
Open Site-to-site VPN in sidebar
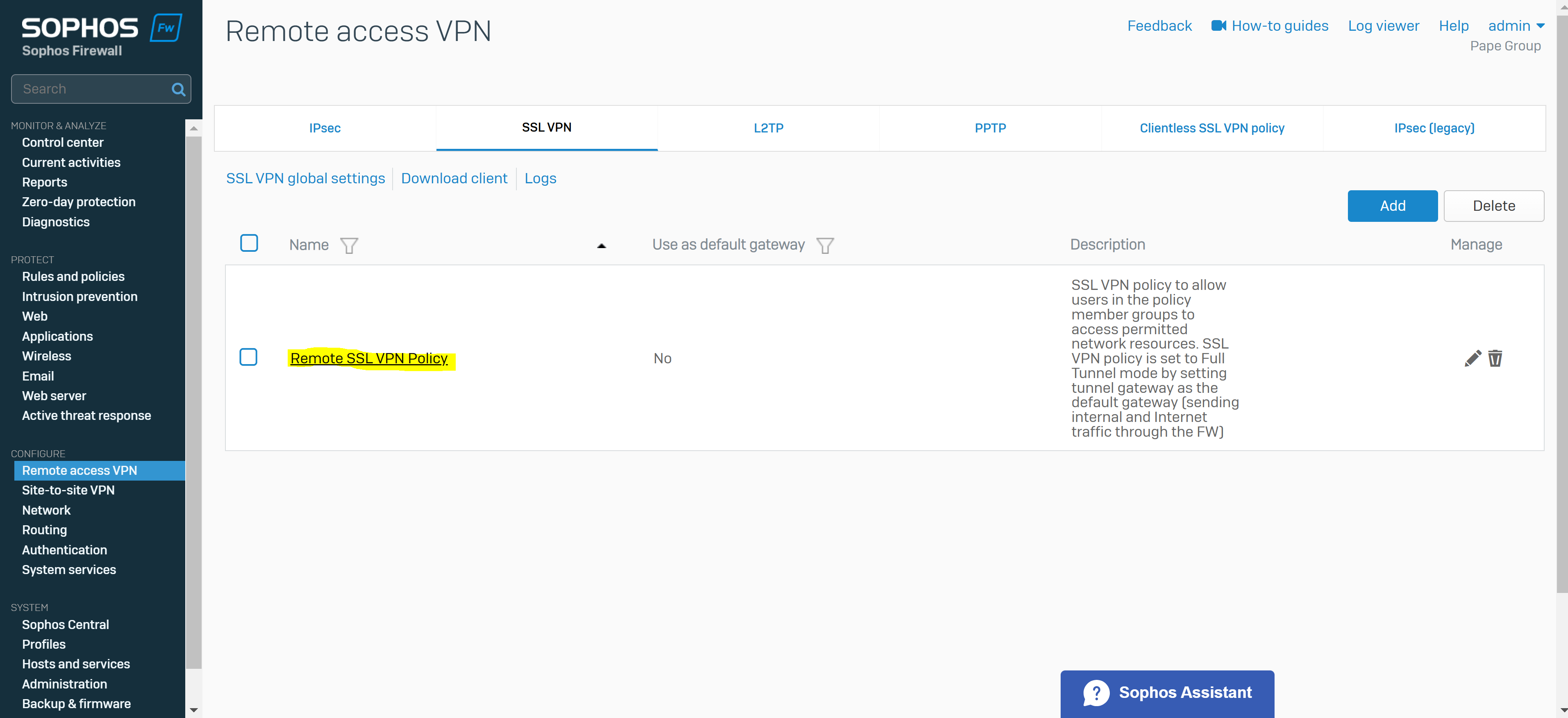pyautogui.click(x=68, y=490)
